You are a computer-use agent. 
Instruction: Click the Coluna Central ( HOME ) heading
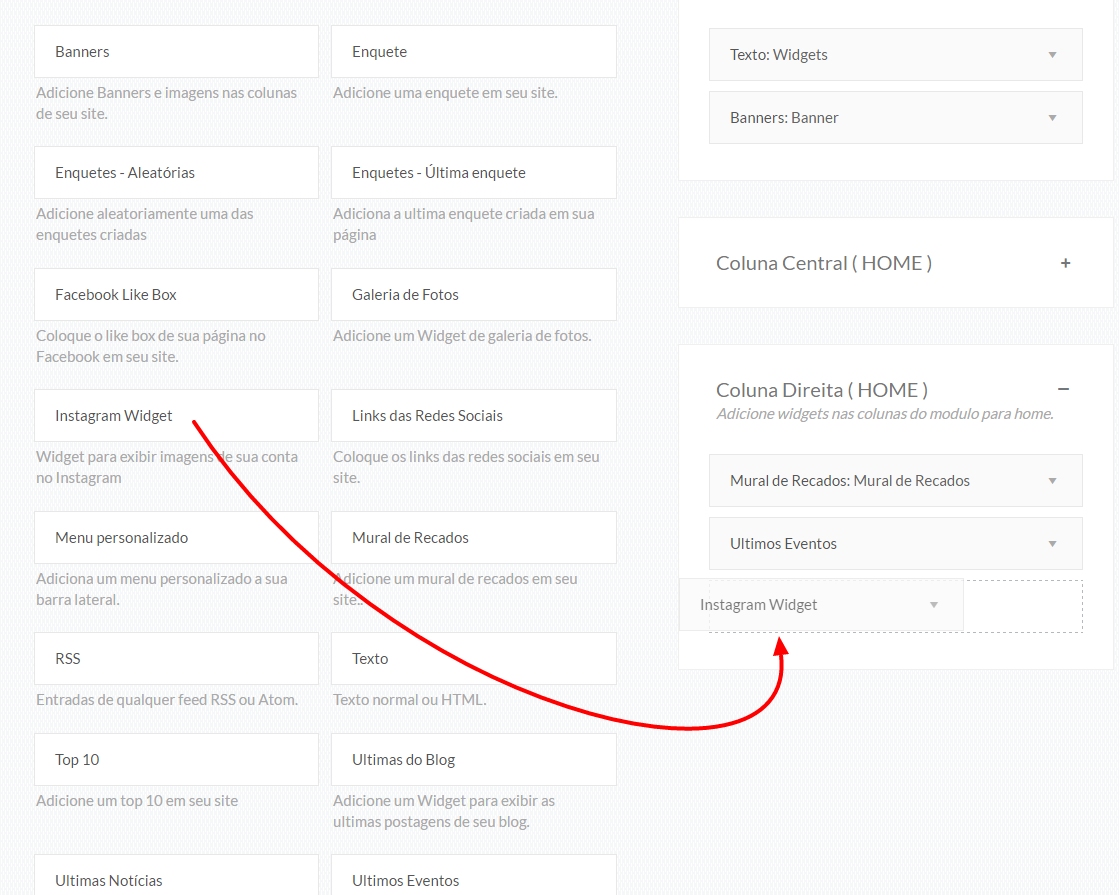click(x=824, y=263)
